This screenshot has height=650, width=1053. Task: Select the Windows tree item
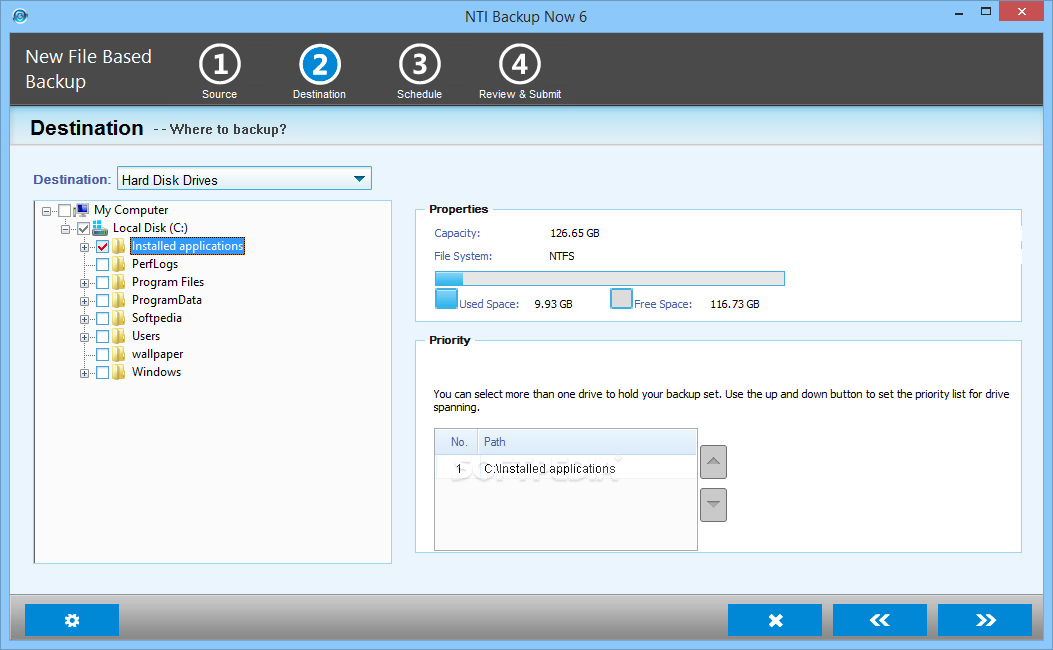tap(156, 372)
